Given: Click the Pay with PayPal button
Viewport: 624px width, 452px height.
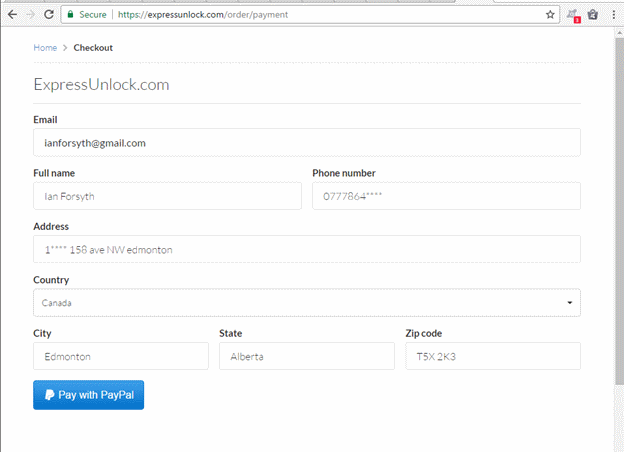Looking at the screenshot, I should click(x=89, y=395).
